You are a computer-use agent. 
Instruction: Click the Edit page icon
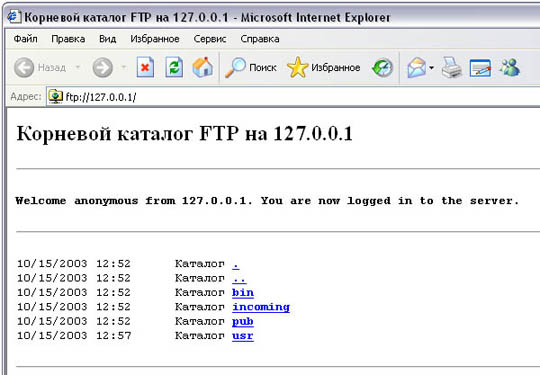click(480, 67)
